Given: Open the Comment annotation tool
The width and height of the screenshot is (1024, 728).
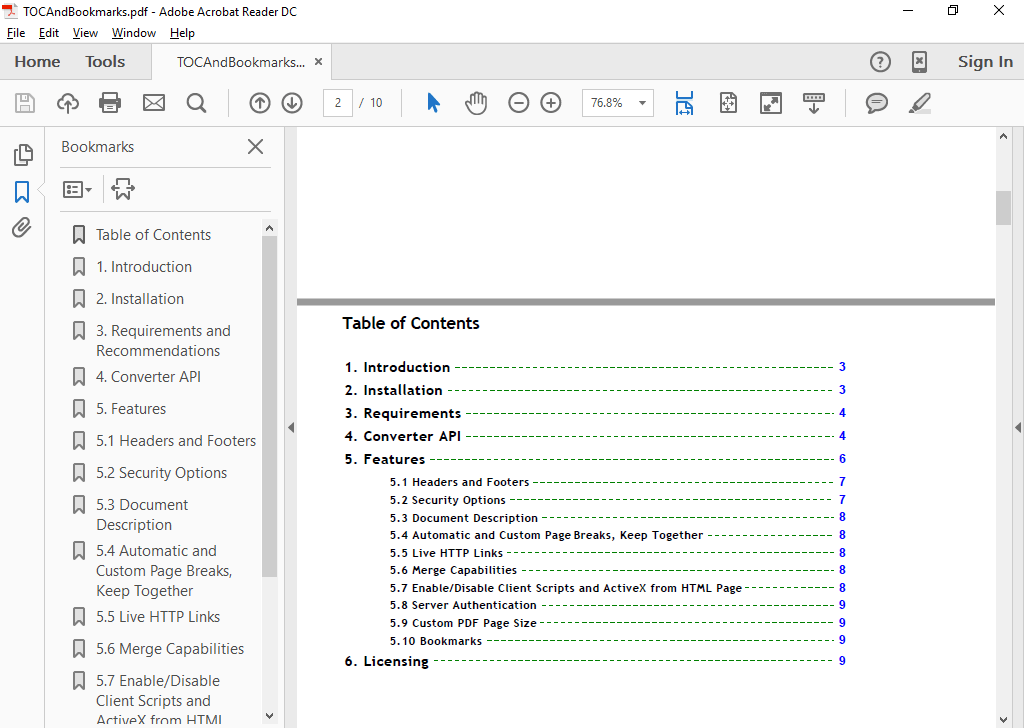Looking at the screenshot, I should click(x=877, y=103).
